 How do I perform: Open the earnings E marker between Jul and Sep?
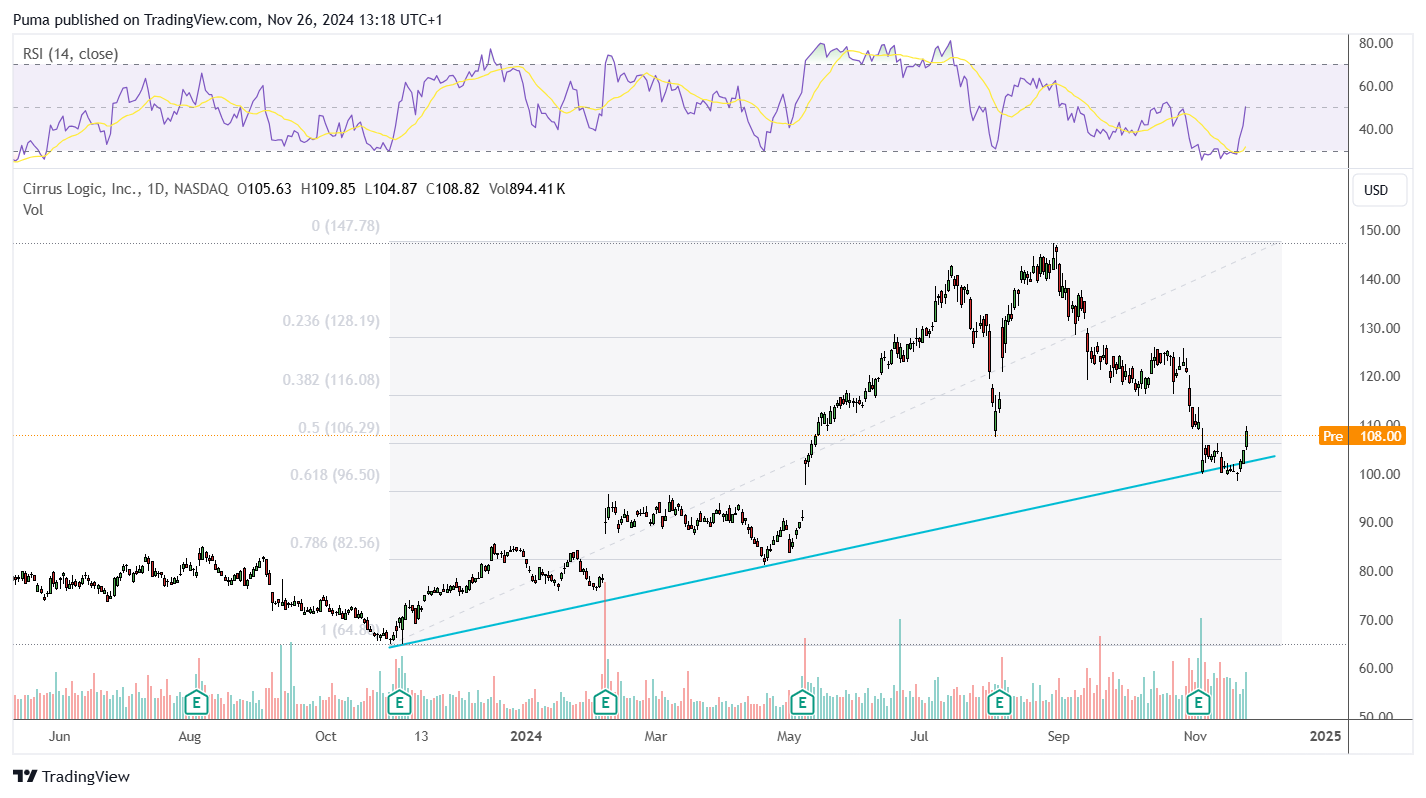[x=998, y=703]
